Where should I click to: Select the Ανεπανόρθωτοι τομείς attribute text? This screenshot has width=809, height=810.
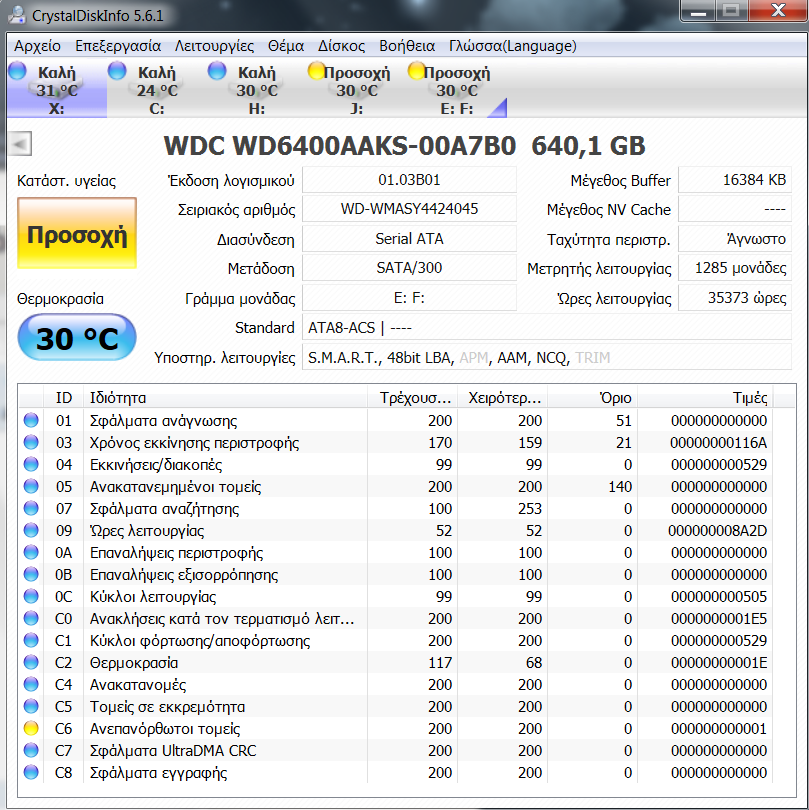point(165,729)
